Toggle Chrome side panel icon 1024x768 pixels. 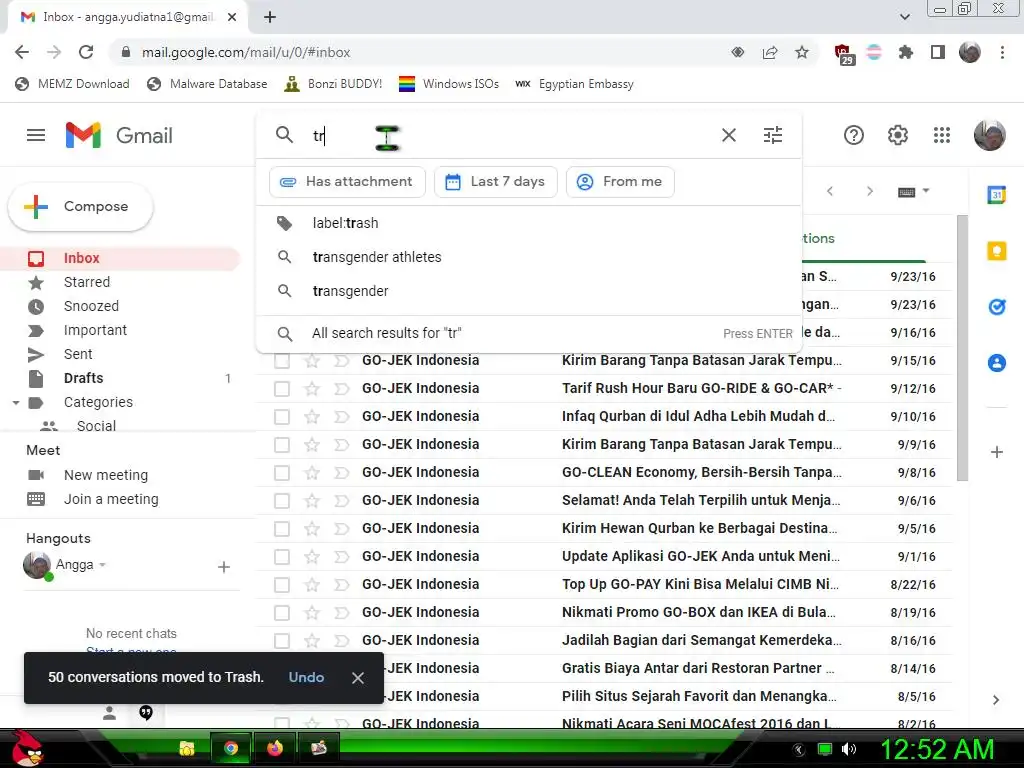point(938,52)
